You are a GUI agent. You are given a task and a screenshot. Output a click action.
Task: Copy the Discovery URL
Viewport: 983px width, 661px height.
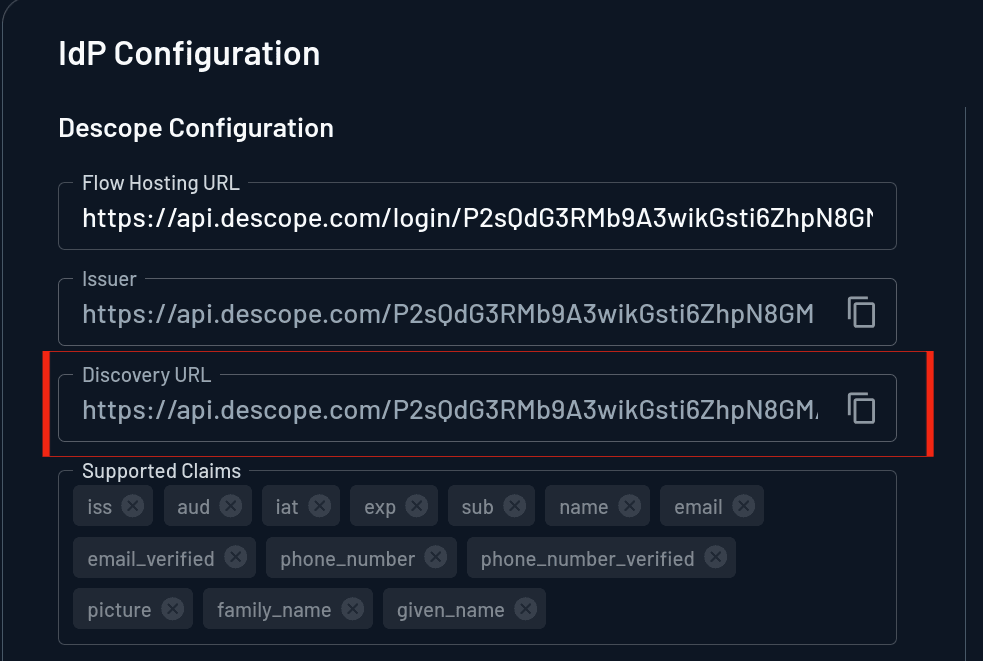(861, 408)
